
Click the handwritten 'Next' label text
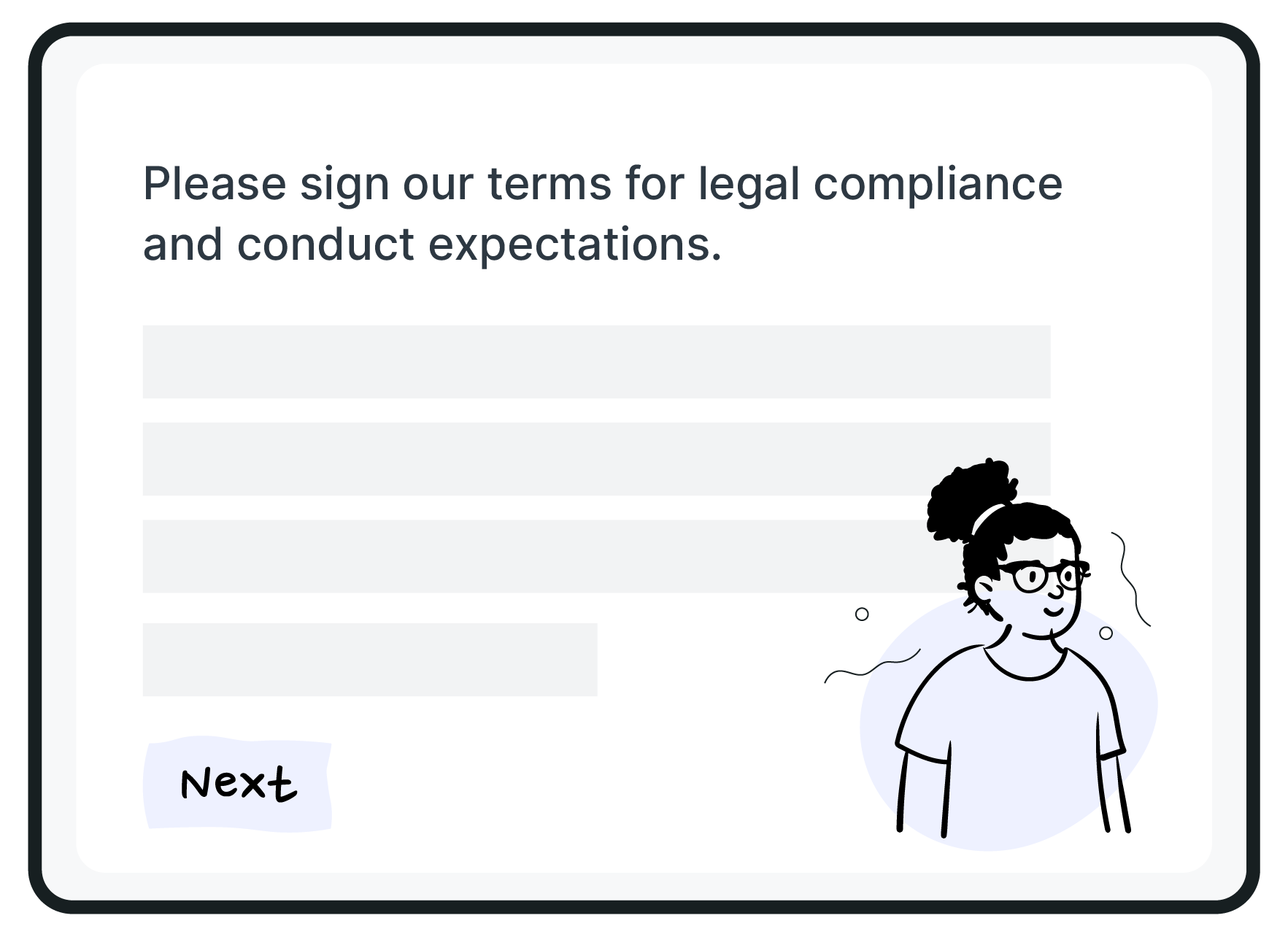tap(239, 784)
